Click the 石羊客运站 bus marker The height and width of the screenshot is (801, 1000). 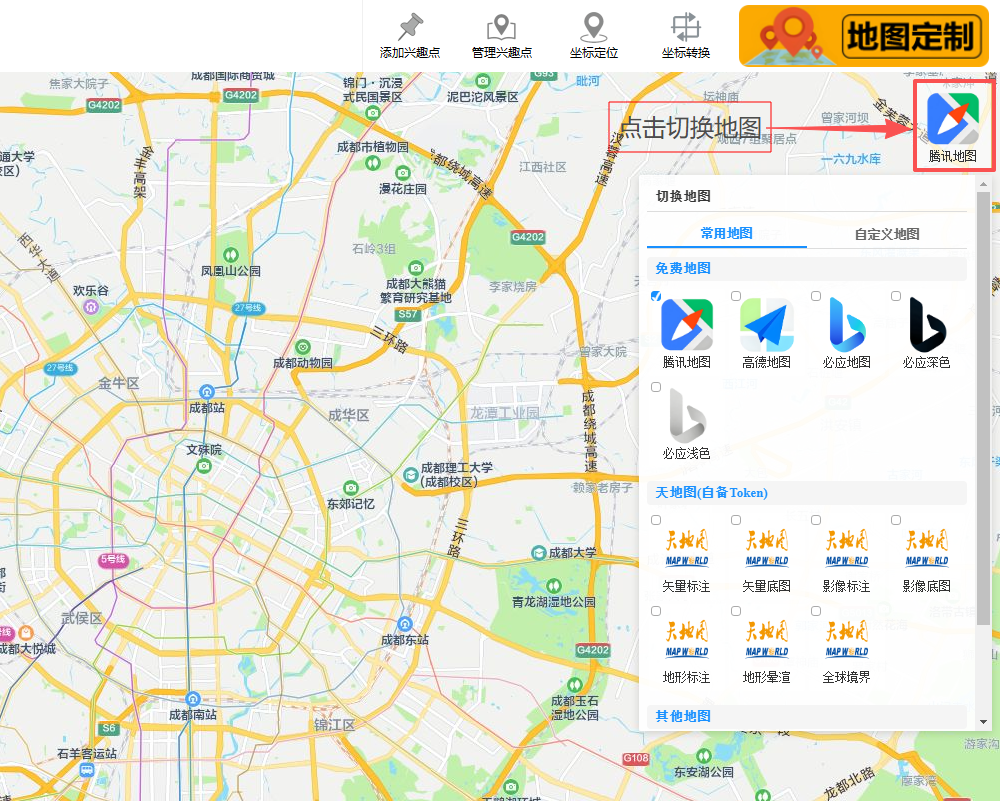point(87,770)
